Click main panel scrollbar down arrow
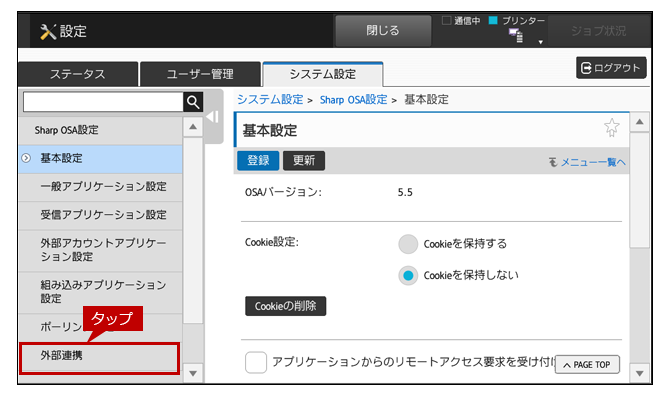This screenshot has width=670, height=396. (640, 373)
